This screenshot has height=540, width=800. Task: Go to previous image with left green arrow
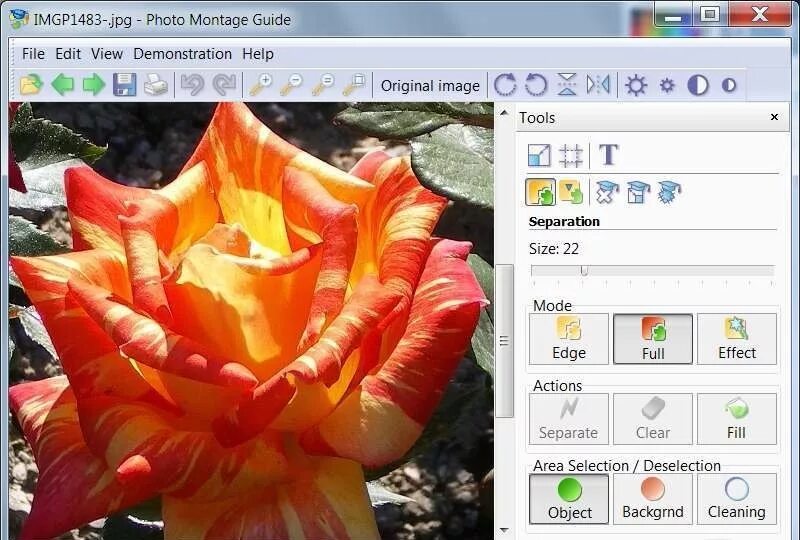click(x=63, y=85)
